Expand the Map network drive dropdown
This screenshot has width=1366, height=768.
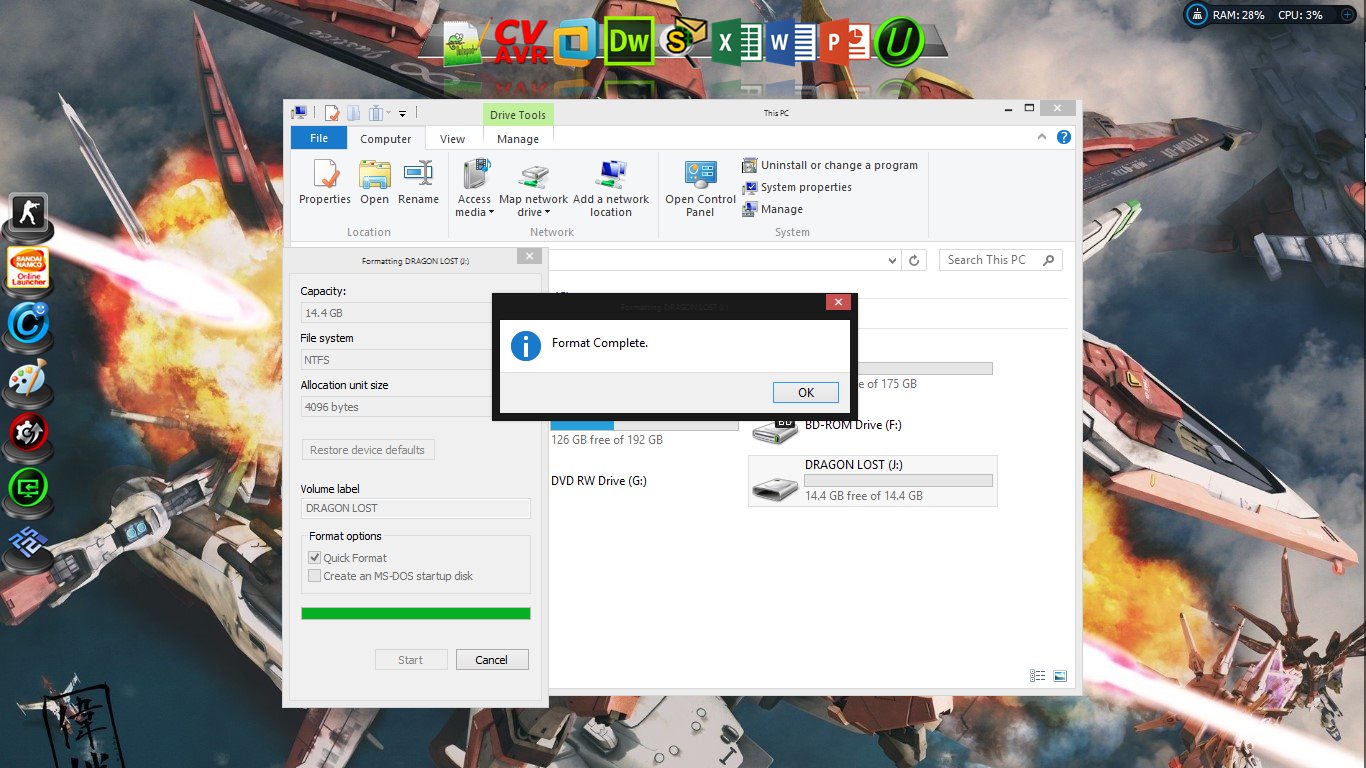tap(533, 189)
